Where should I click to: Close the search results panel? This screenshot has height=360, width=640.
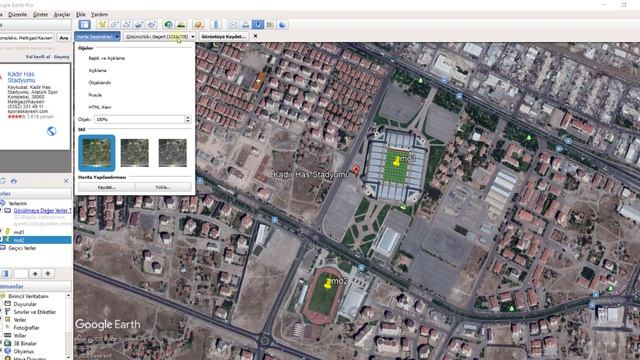[67, 180]
